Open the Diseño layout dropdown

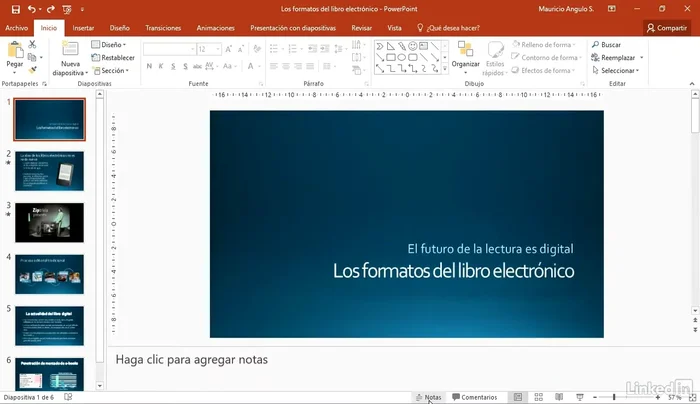109,45
